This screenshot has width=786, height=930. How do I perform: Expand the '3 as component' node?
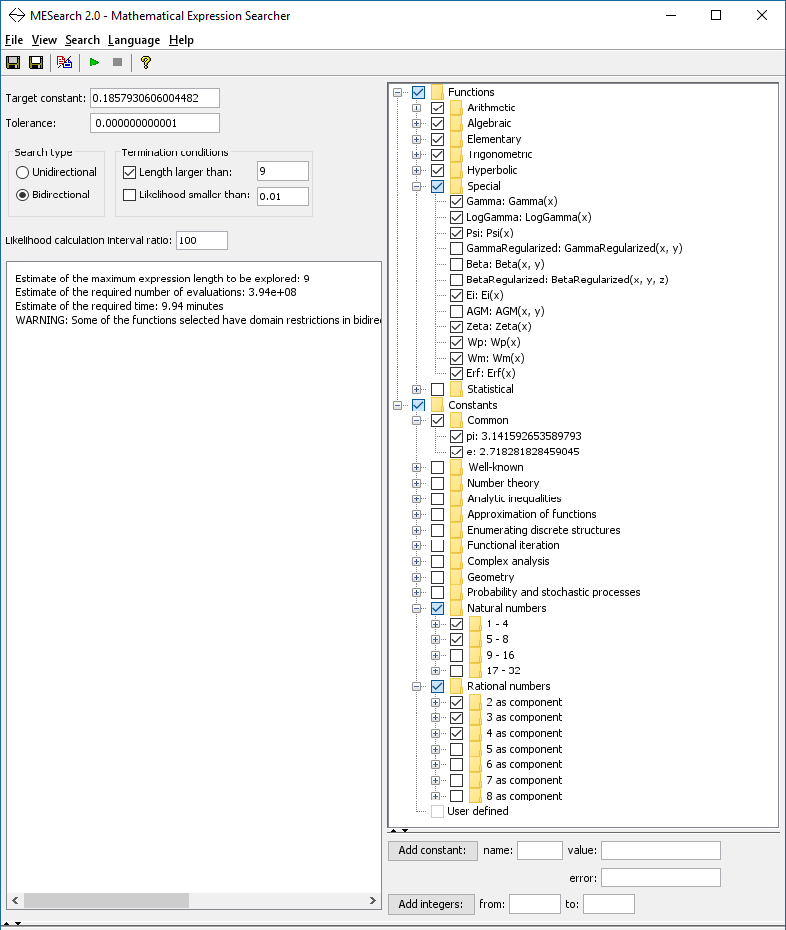[435, 718]
